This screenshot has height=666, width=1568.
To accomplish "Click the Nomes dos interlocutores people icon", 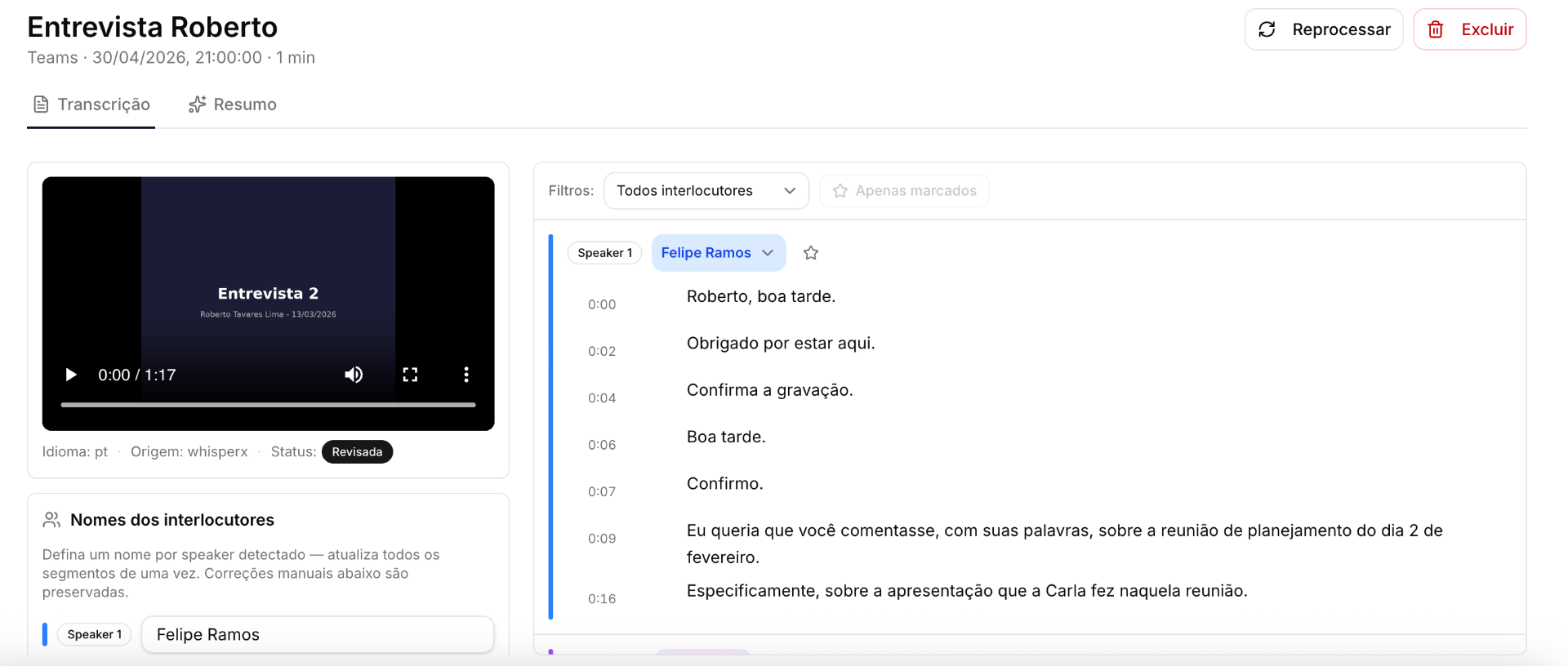I will pyautogui.click(x=51, y=519).
